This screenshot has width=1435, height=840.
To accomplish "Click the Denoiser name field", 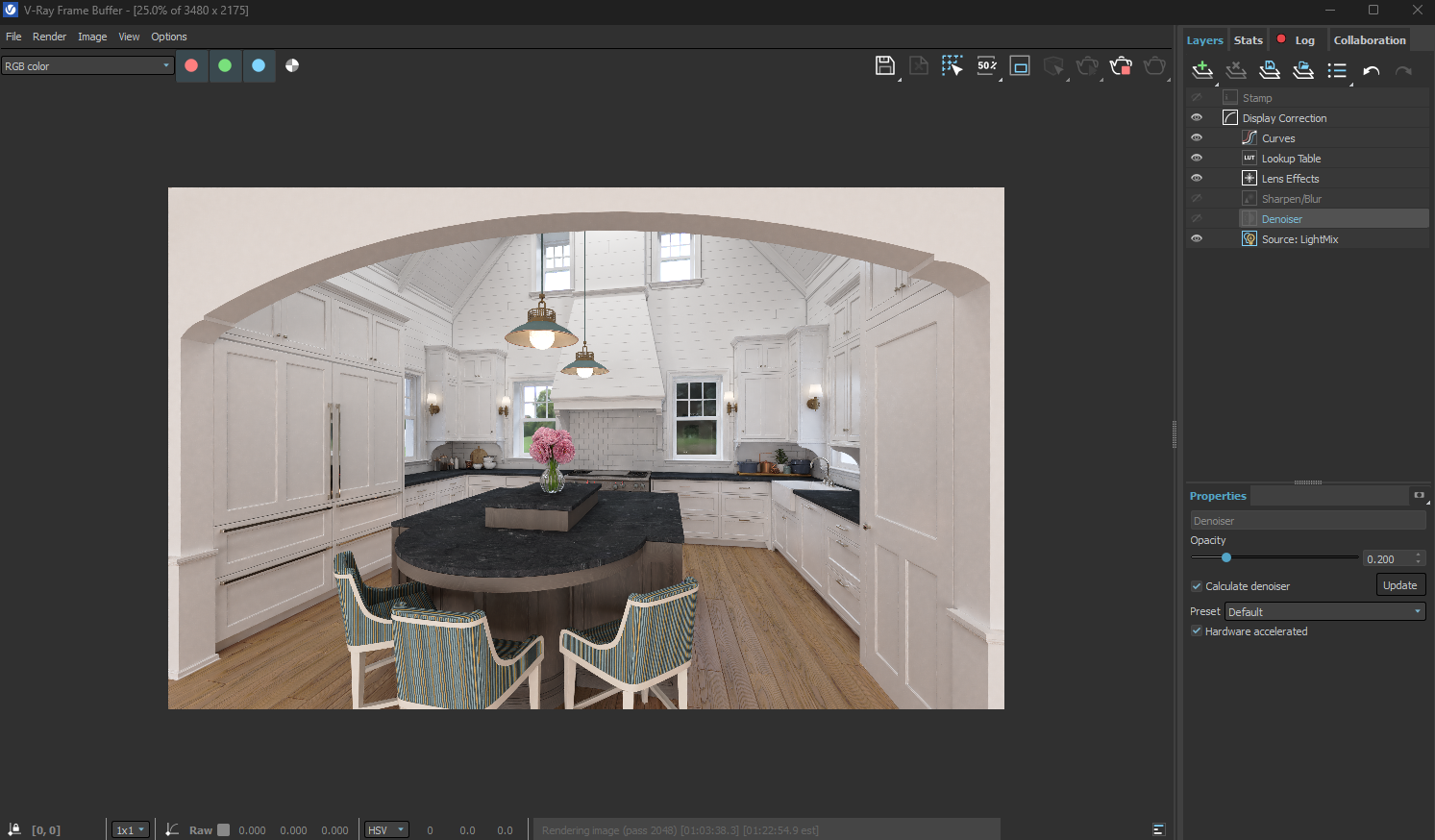I will click(x=1307, y=521).
